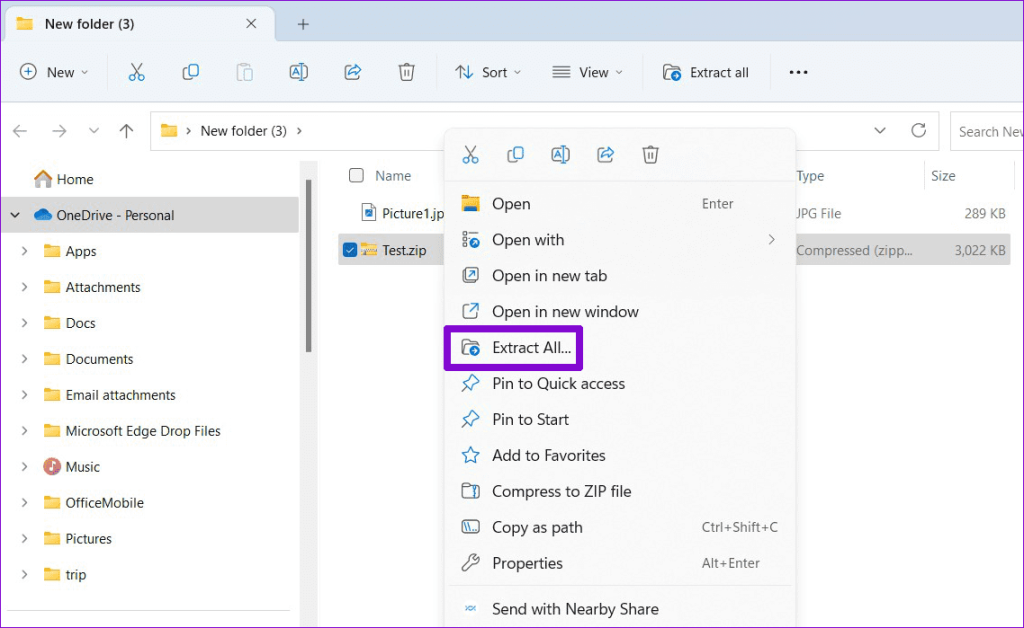Click Extract all toolbar button
This screenshot has height=628, width=1024.
pyautogui.click(x=706, y=72)
